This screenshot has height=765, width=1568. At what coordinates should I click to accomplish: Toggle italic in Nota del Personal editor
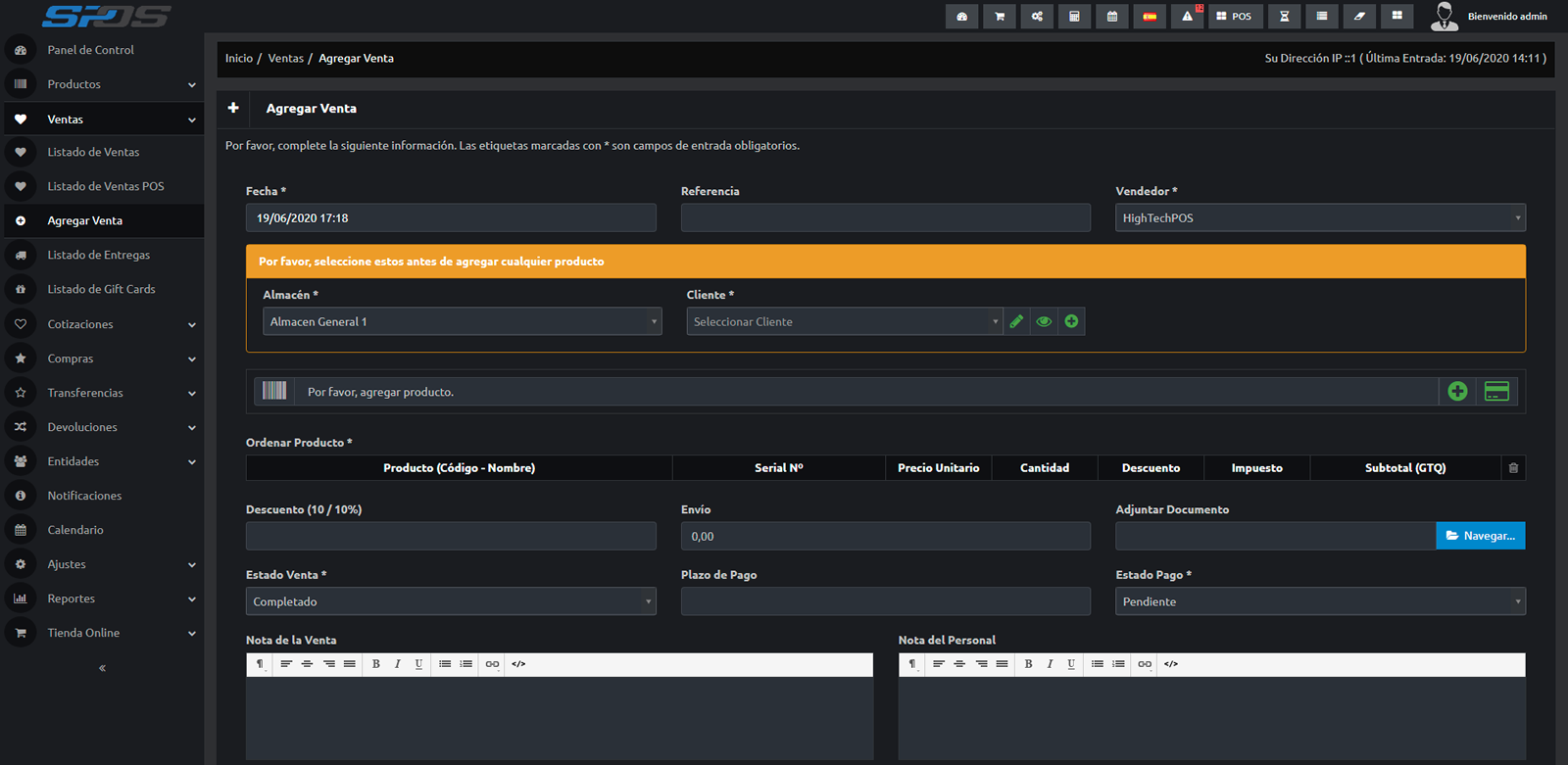tap(1050, 664)
